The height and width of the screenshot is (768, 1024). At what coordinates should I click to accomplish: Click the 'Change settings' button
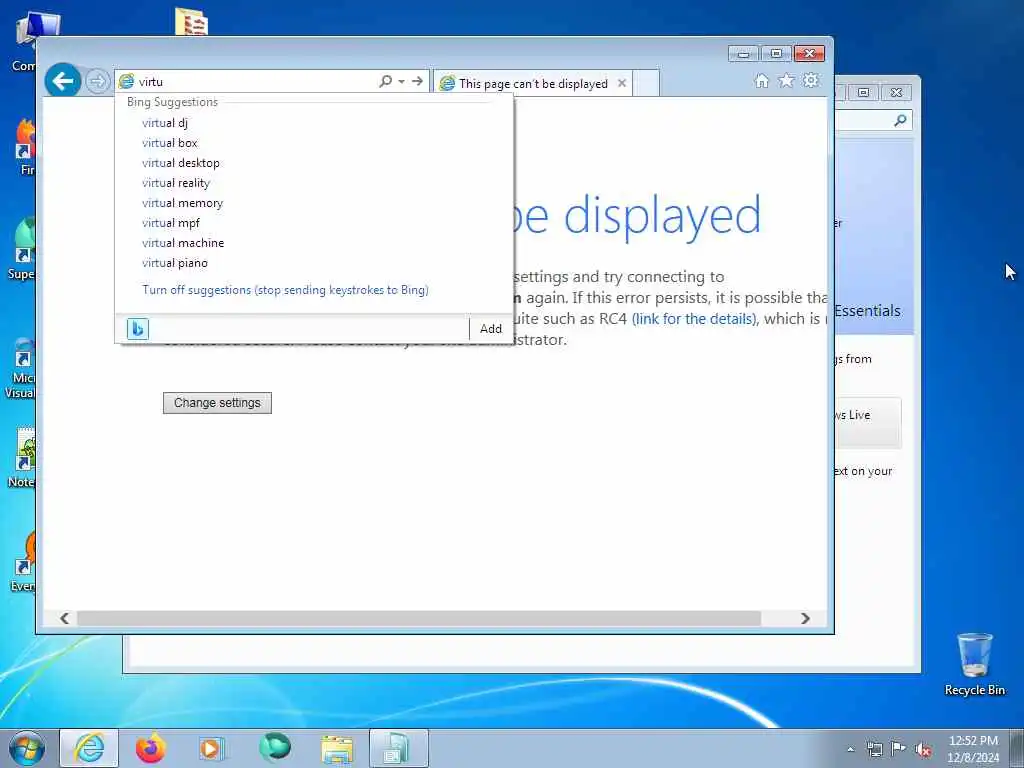pos(217,403)
